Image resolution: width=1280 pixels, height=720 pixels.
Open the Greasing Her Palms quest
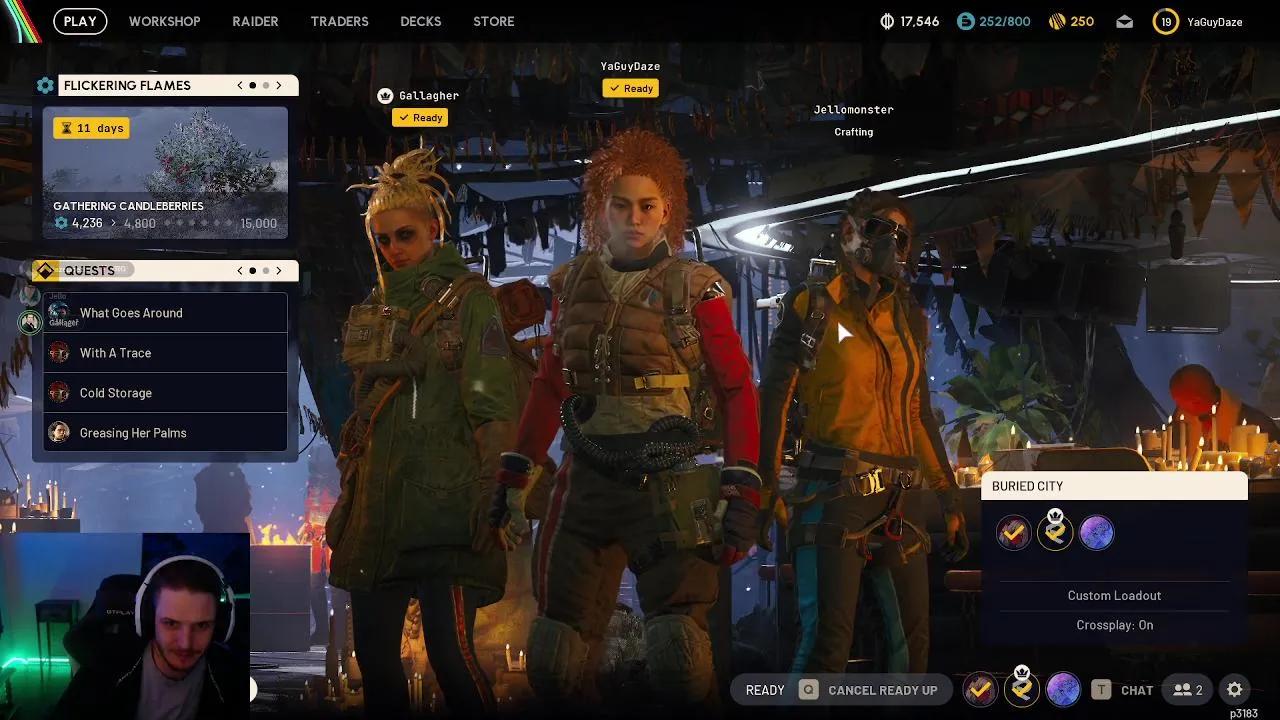pos(165,433)
